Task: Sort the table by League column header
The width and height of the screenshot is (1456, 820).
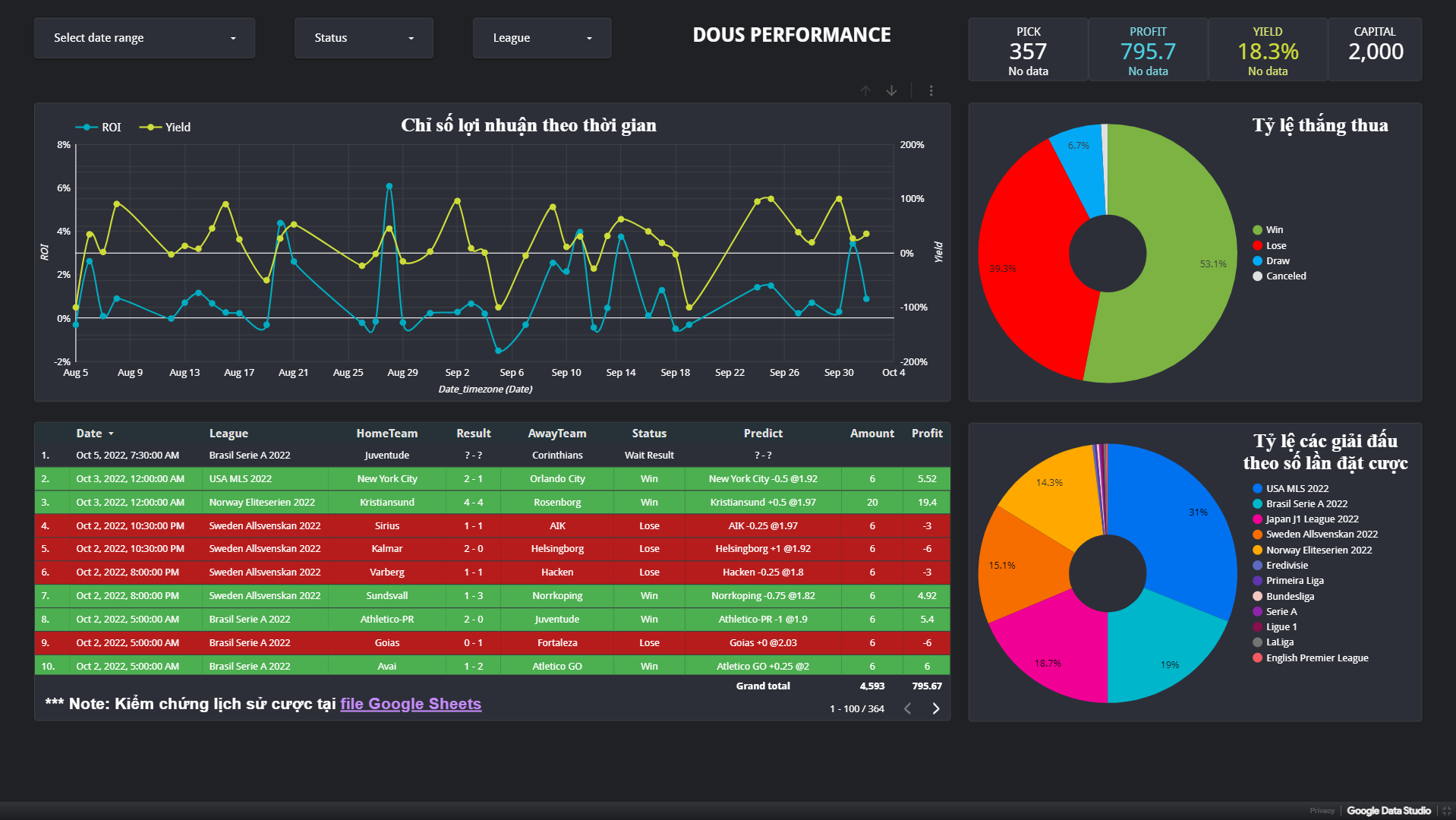Action: point(228,434)
